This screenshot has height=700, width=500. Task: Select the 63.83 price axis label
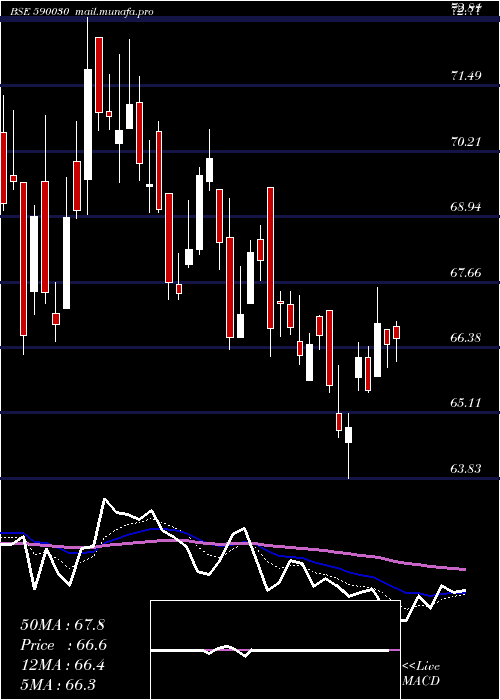(466, 468)
